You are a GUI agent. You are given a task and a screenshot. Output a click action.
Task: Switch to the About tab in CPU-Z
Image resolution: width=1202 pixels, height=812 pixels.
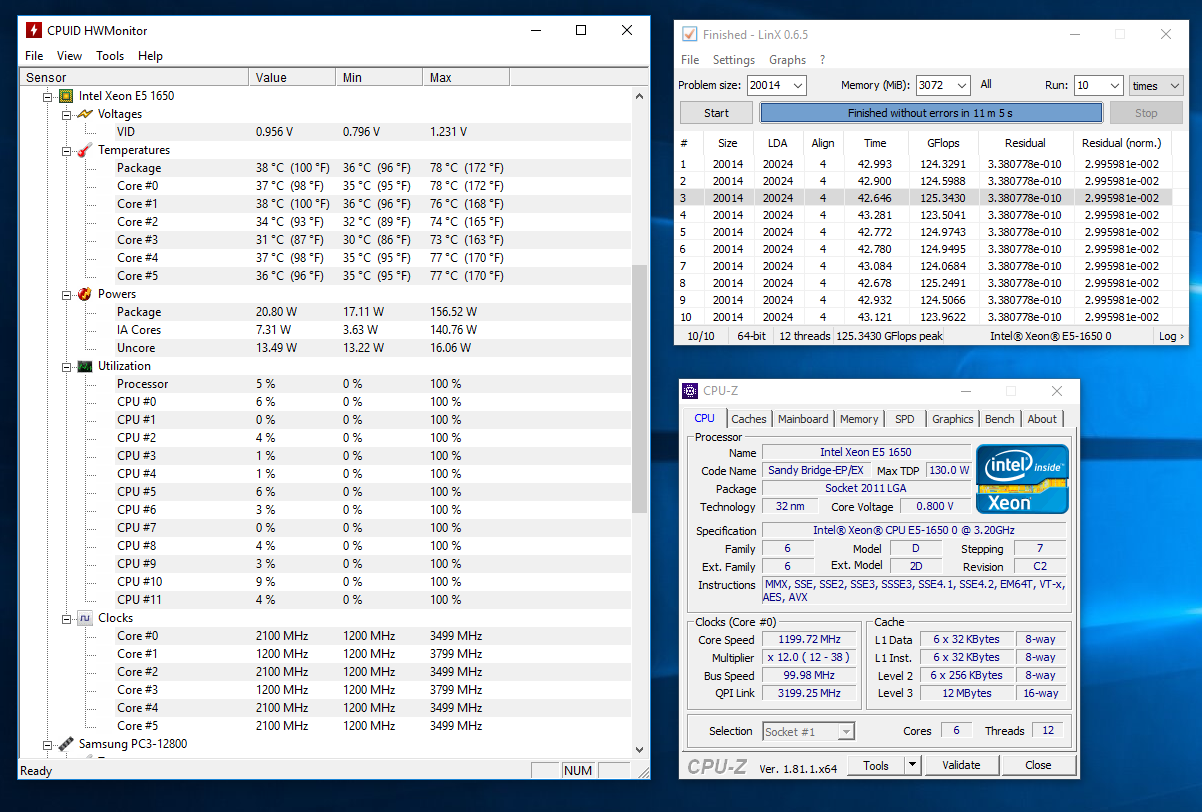pos(1042,419)
